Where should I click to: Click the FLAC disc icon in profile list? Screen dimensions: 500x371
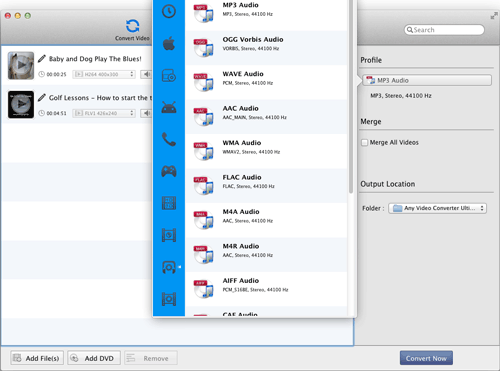pyautogui.click(x=204, y=185)
